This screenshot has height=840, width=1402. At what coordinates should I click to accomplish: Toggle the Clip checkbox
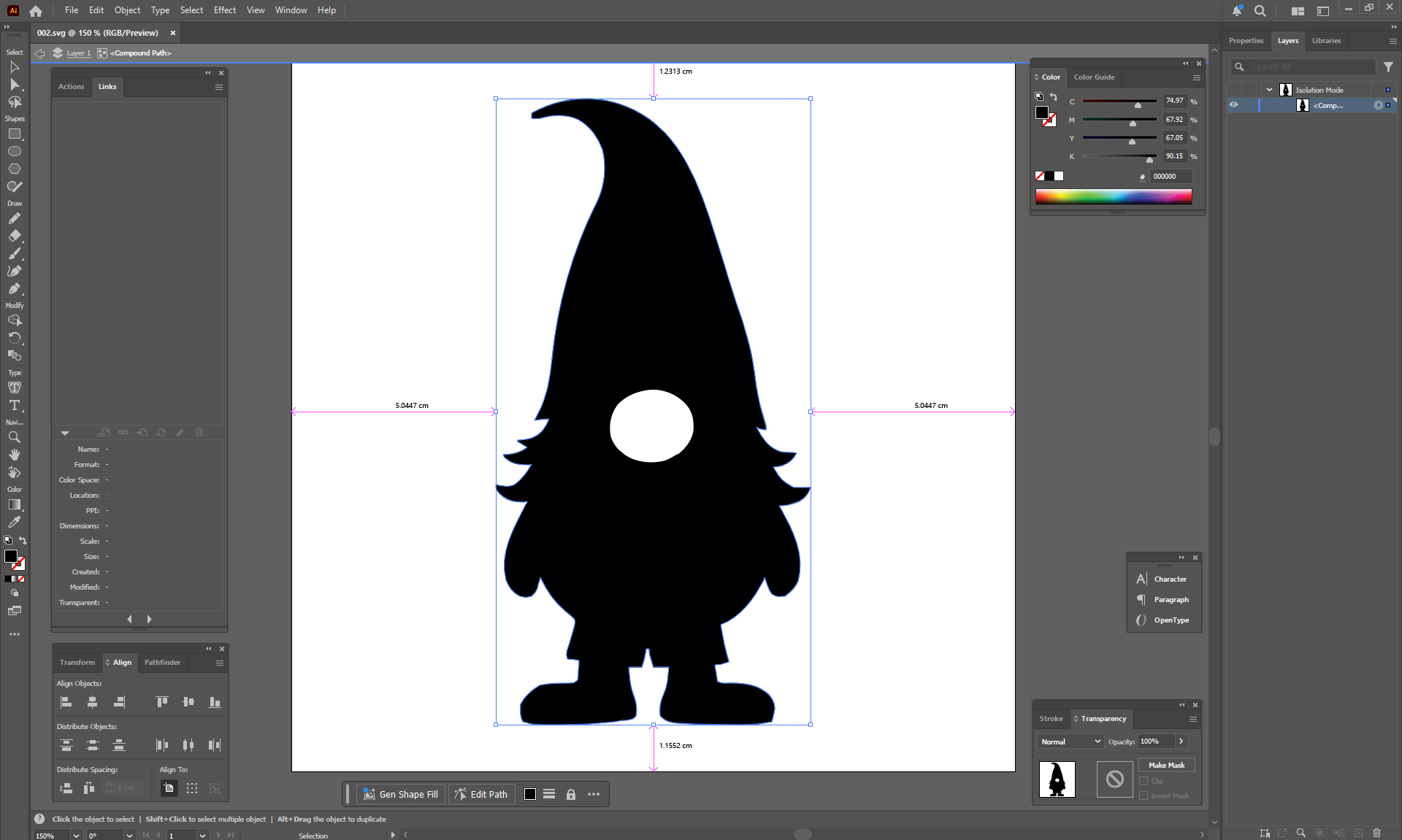click(x=1144, y=781)
